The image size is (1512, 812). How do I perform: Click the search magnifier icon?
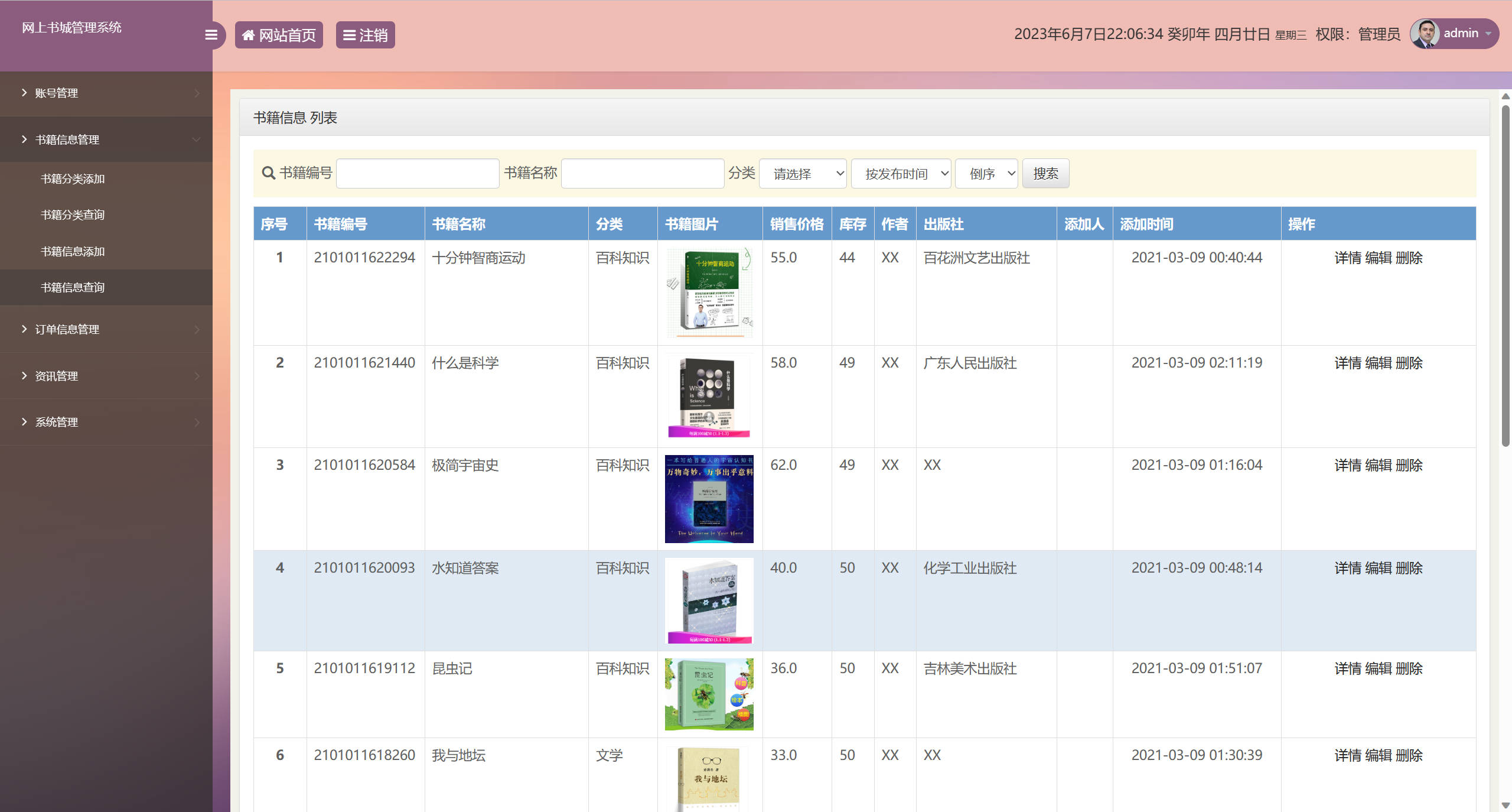point(268,173)
